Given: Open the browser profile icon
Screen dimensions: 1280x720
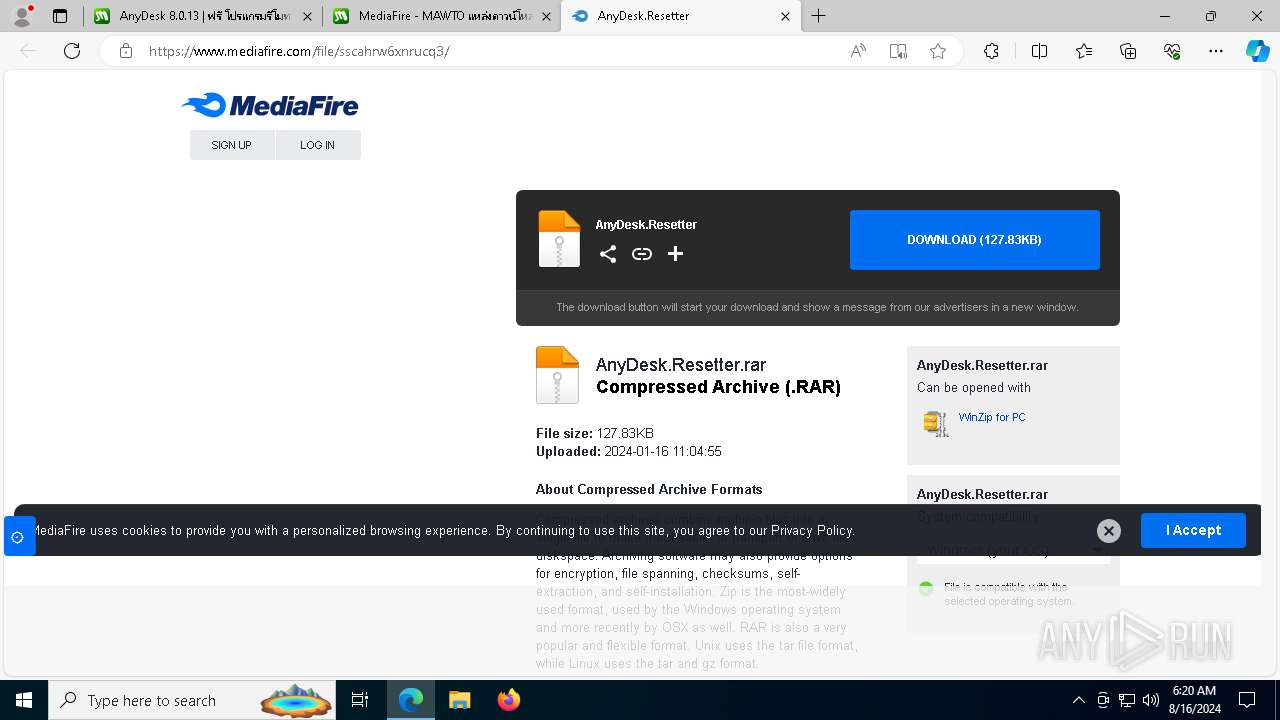Looking at the screenshot, I should pyautogui.click(x=22, y=16).
